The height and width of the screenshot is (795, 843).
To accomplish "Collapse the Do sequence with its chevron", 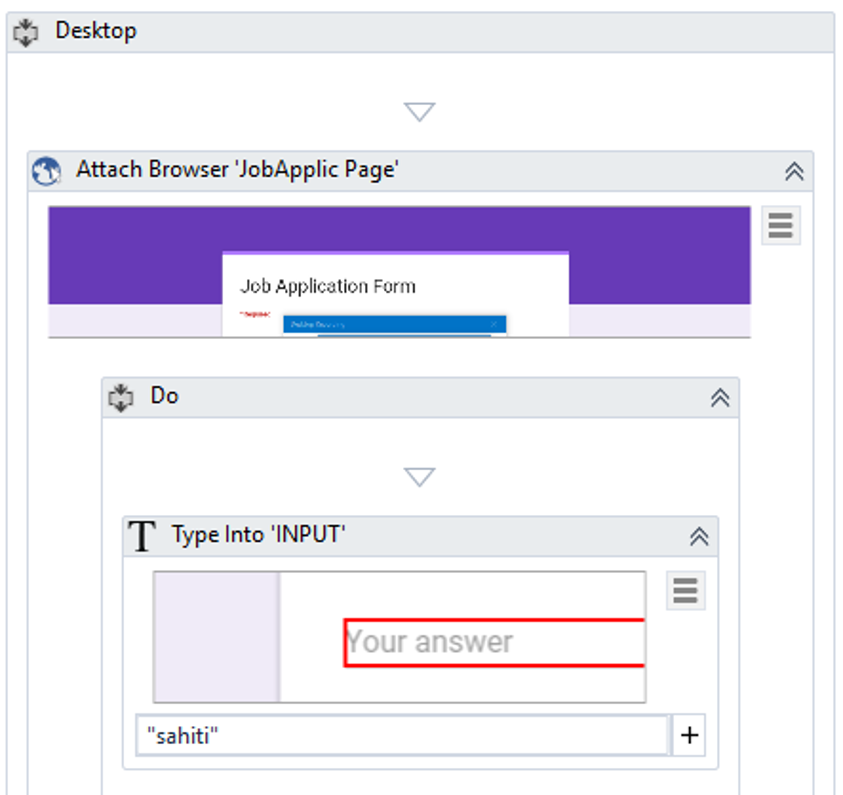I will coord(719,397).
